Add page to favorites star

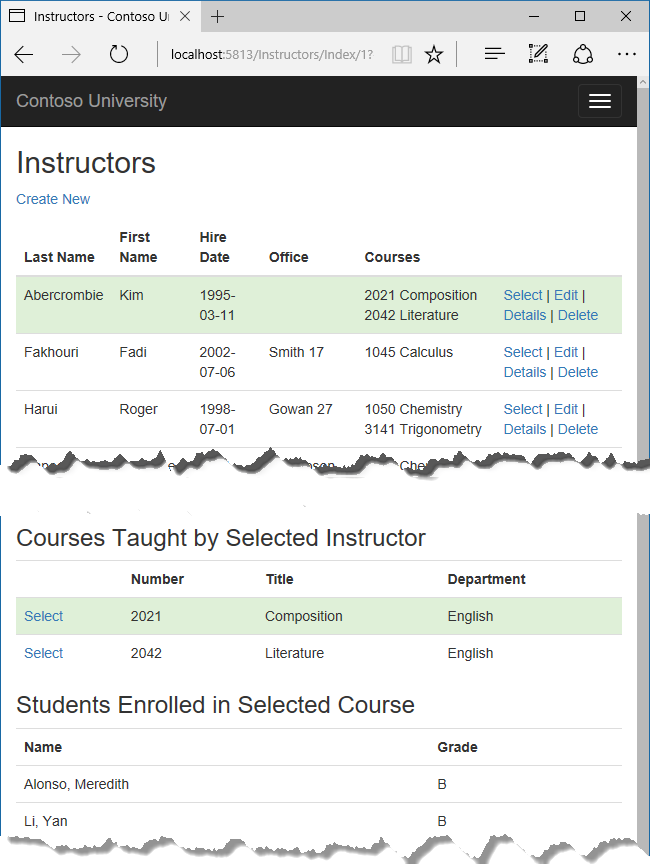[x=433, y=55]
